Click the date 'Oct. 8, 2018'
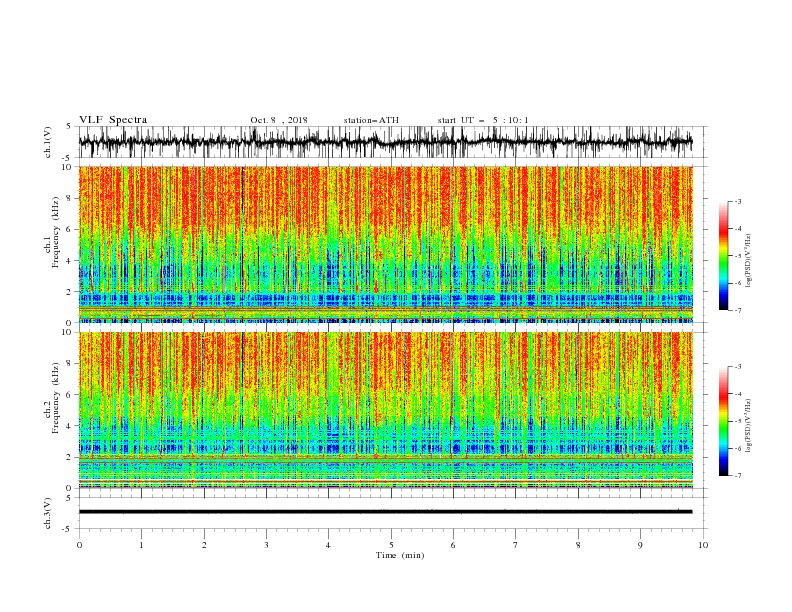Viewport: 792px width, 612px height. [x=279, y=120]
